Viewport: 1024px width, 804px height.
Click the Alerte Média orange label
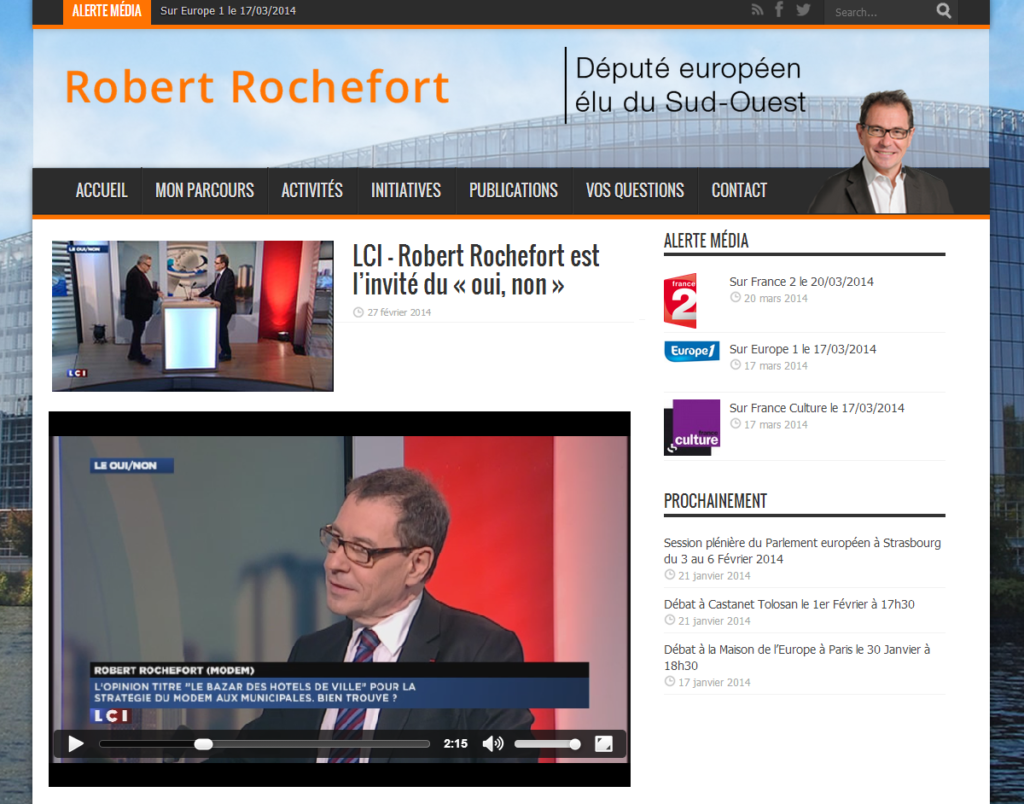tap(106, 11)
